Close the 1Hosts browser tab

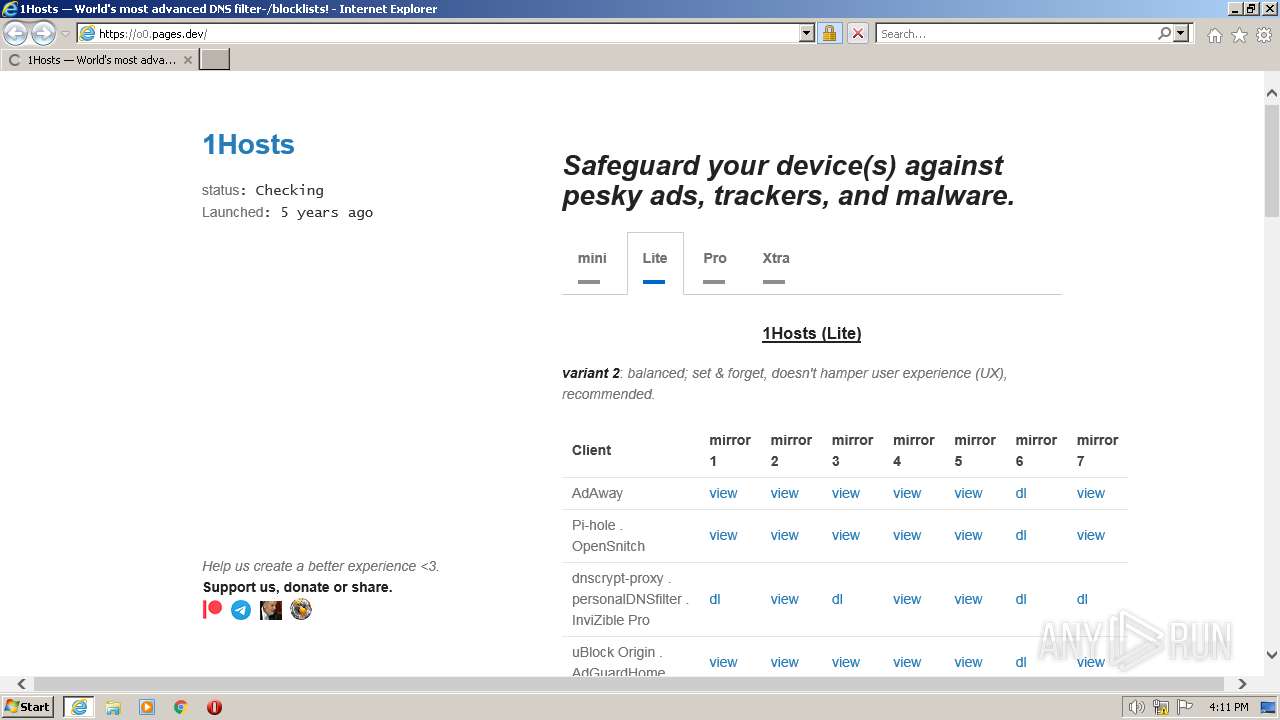coord(187,60)
